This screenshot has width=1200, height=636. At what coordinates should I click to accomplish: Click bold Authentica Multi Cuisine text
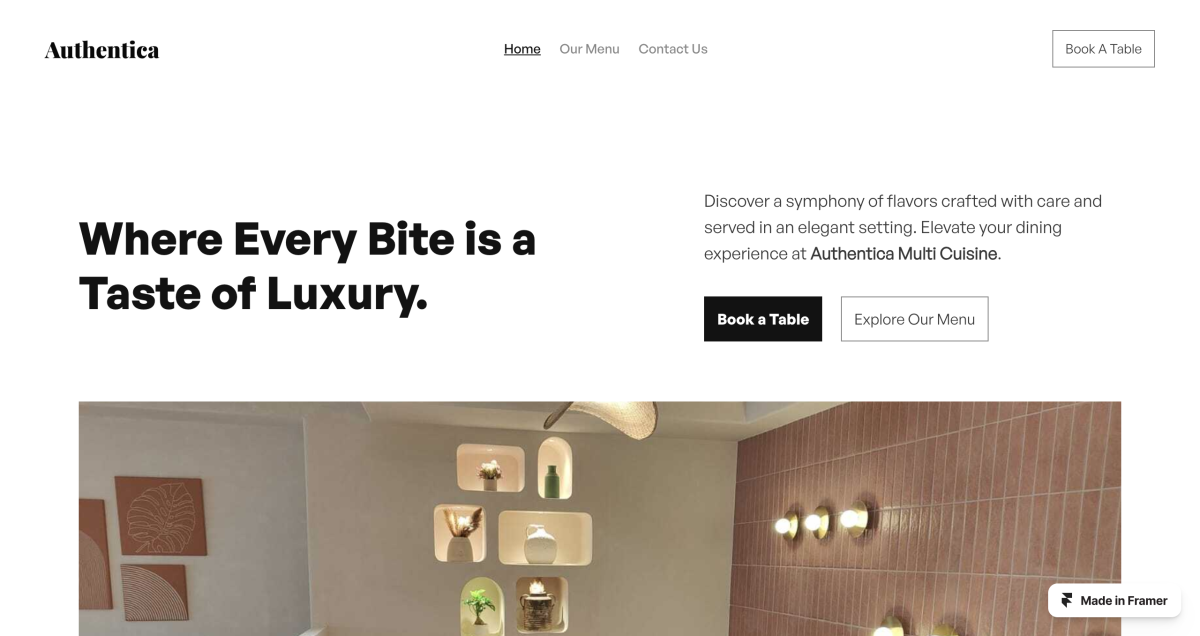click(x=904, y=254)
